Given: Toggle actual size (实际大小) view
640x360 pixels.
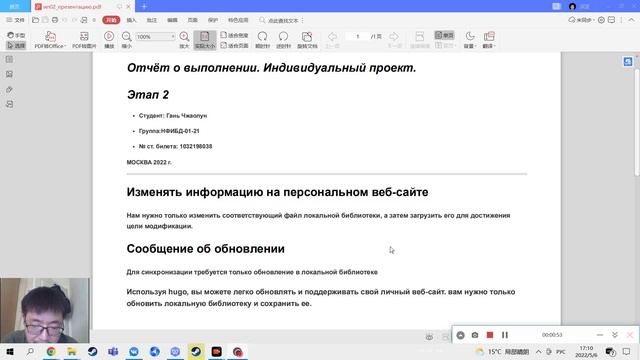Looking at the screenshot, I should pyautogui.click(x=205, y=40).
